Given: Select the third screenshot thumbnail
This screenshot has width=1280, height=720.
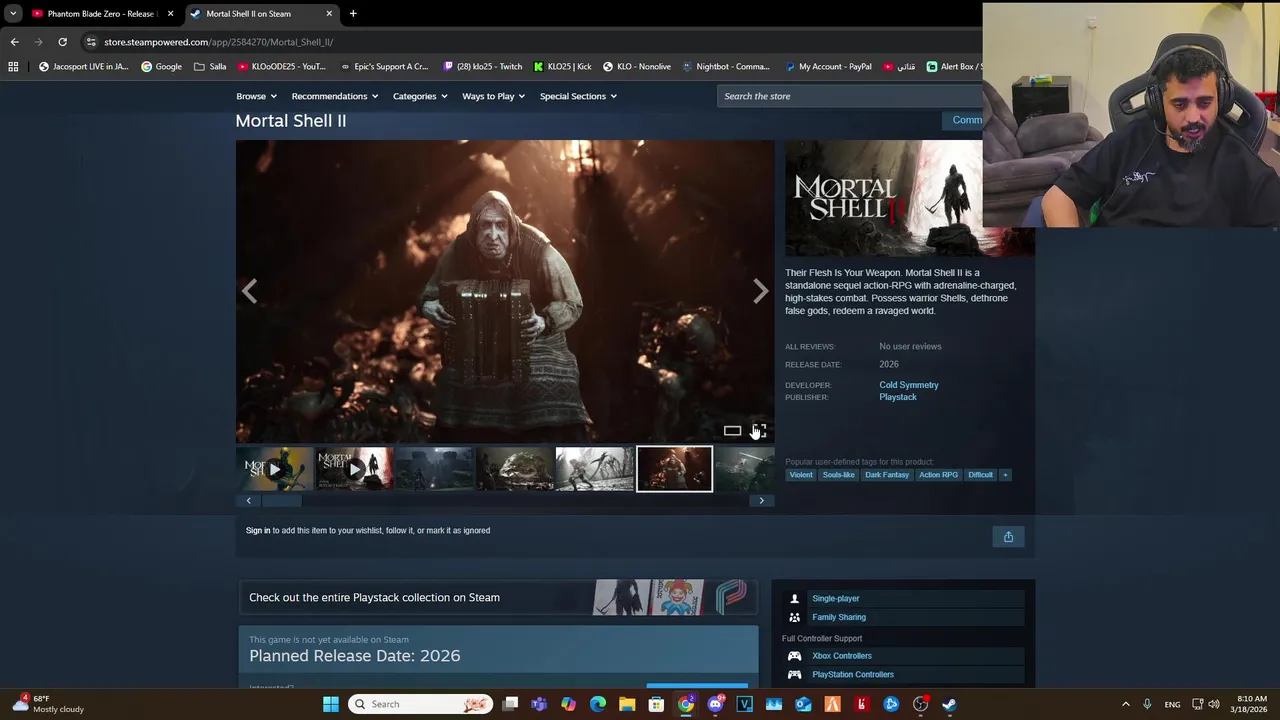Looking at the screenshot, I should [434, 469].
